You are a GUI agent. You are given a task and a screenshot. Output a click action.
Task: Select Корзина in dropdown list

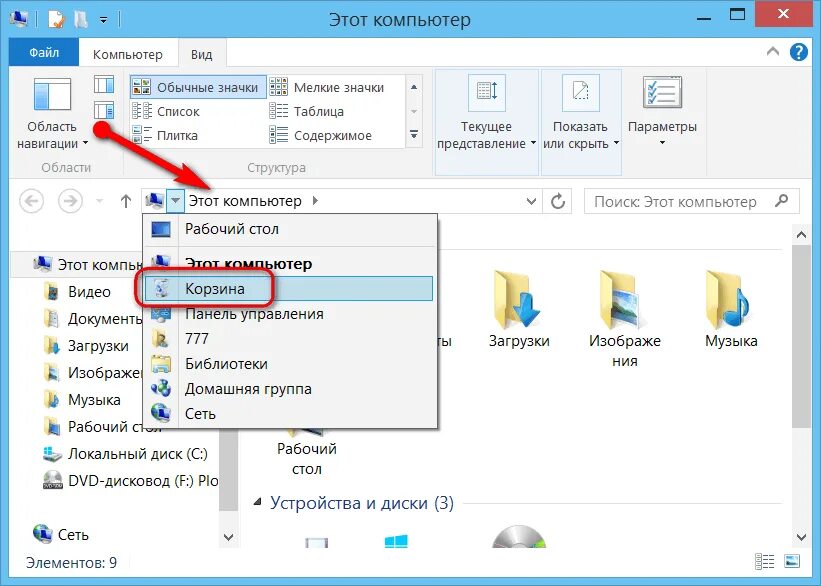coord(289,289)
